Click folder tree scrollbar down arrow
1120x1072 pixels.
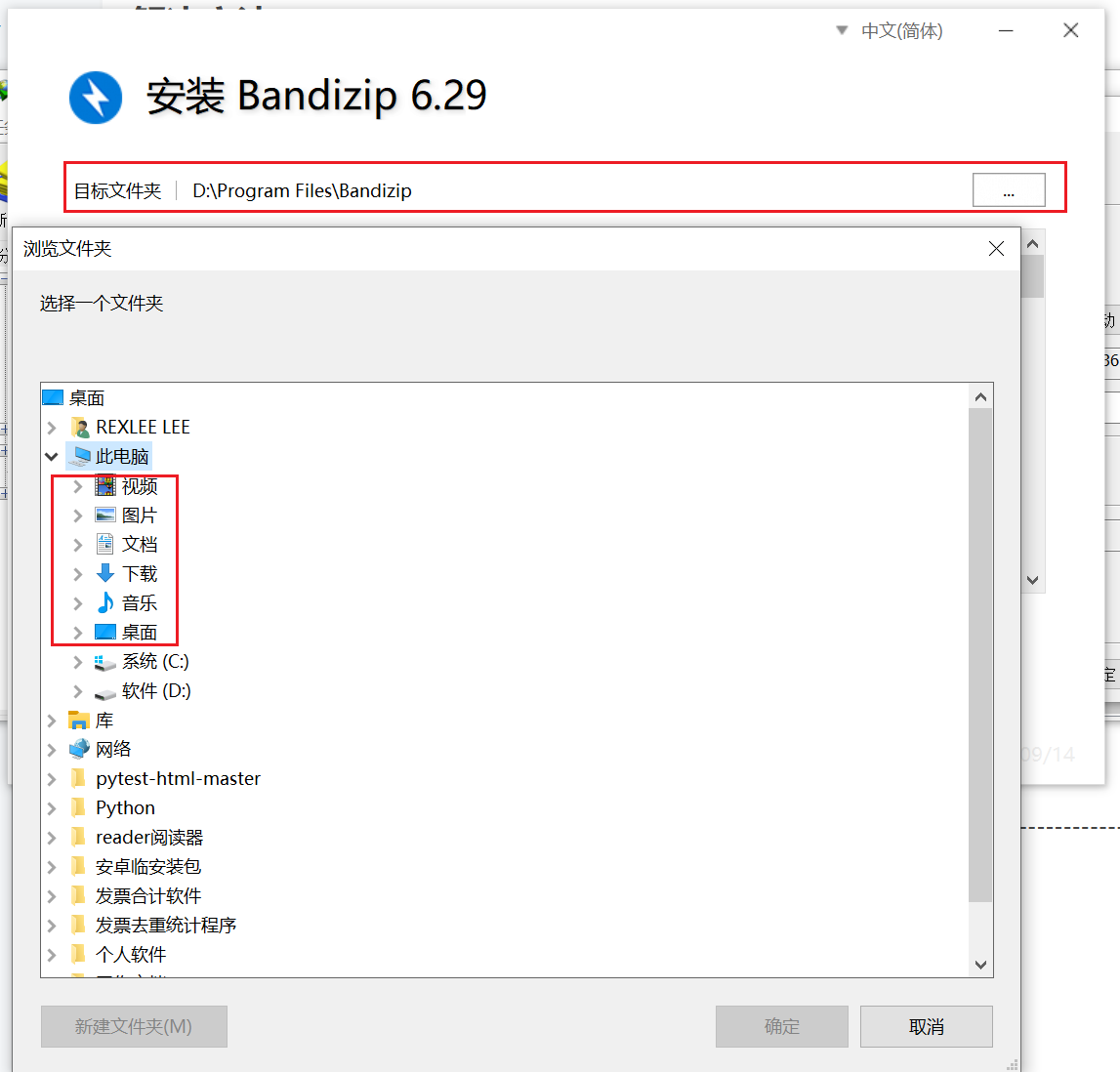(x=980, y=965)
